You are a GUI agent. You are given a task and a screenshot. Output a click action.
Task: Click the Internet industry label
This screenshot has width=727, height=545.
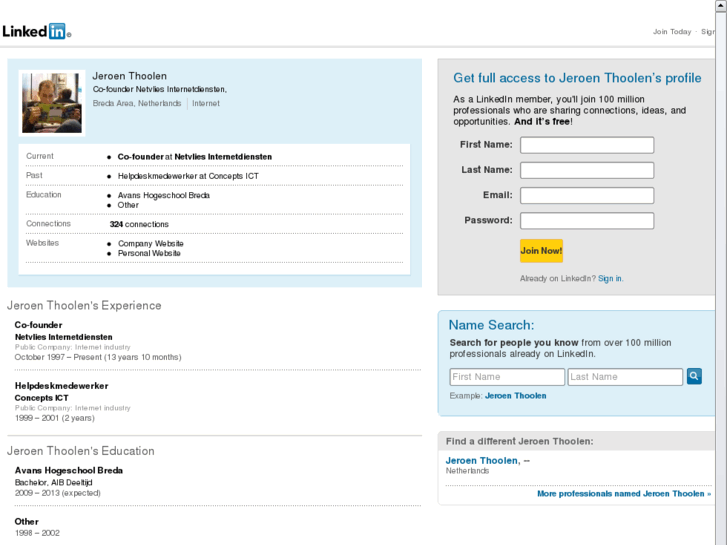pyautogui.click(x=206, y=103)
